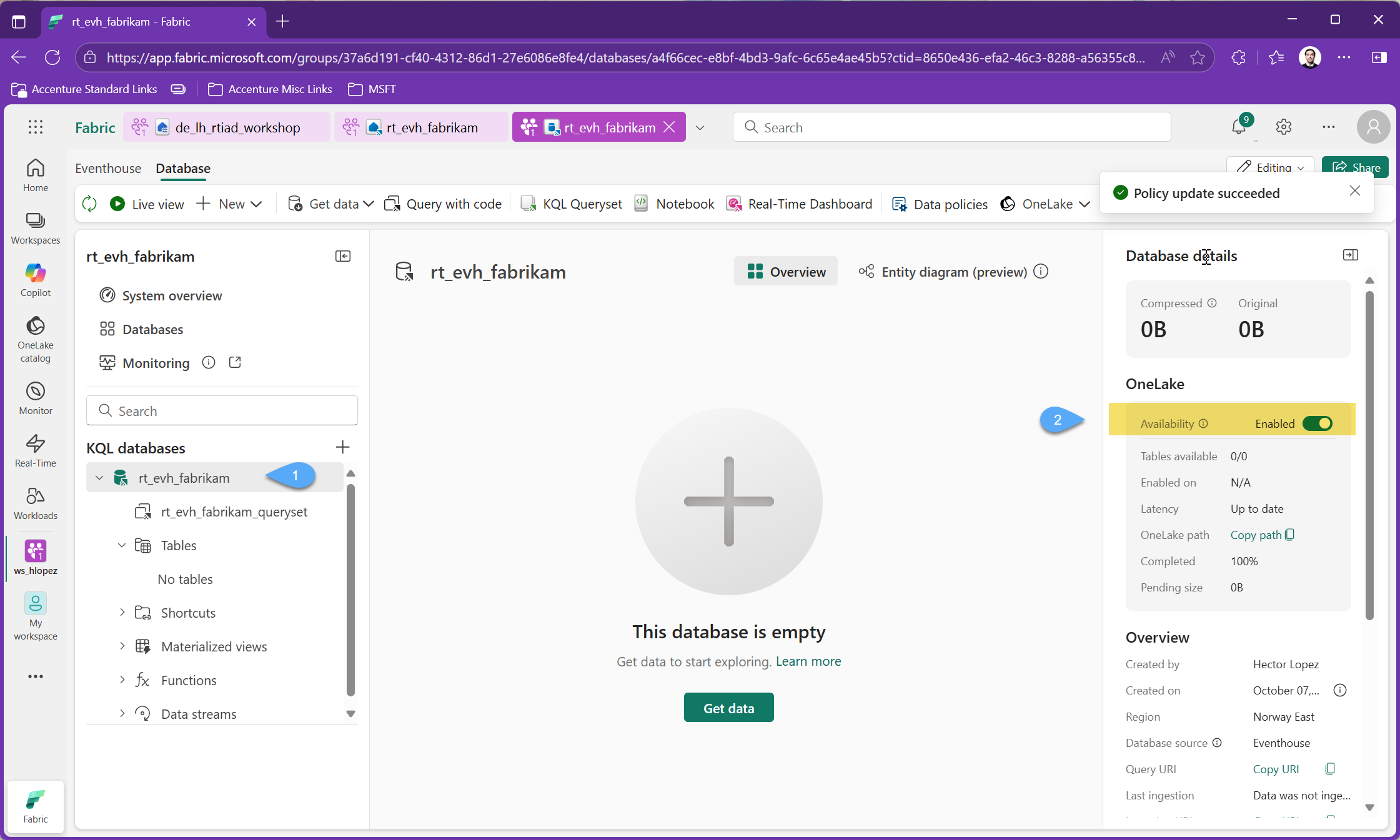Screen dimensions: 1400x840
Task: Open the notifications bell icon
Action: click(1238, 127)
